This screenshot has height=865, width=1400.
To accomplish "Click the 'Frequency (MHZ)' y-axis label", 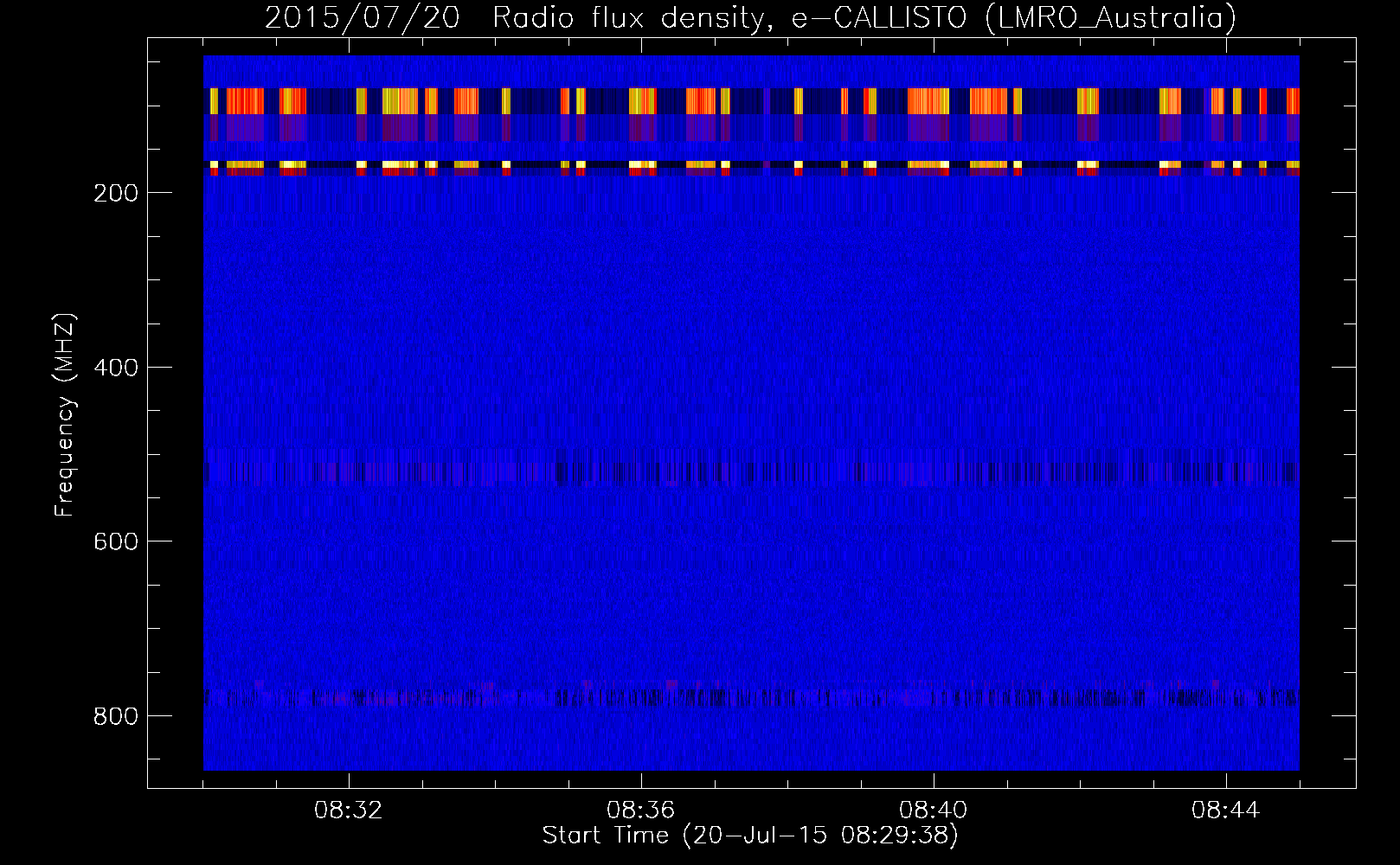I will tap(65, 415).
